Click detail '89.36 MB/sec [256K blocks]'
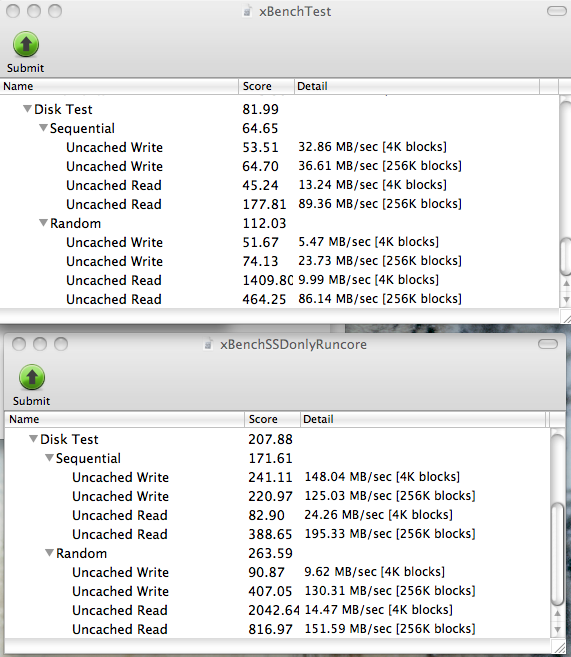 (x=380, y=204)
